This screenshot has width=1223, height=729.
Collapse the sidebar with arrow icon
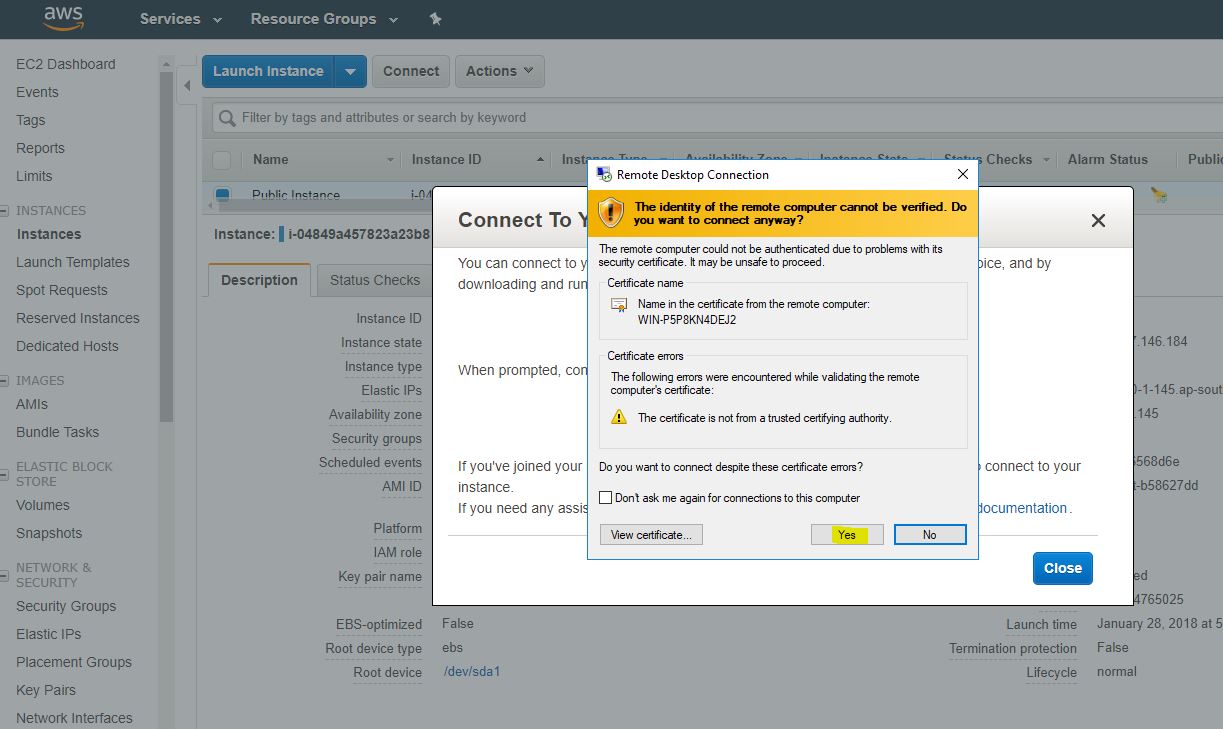(187, 86)
